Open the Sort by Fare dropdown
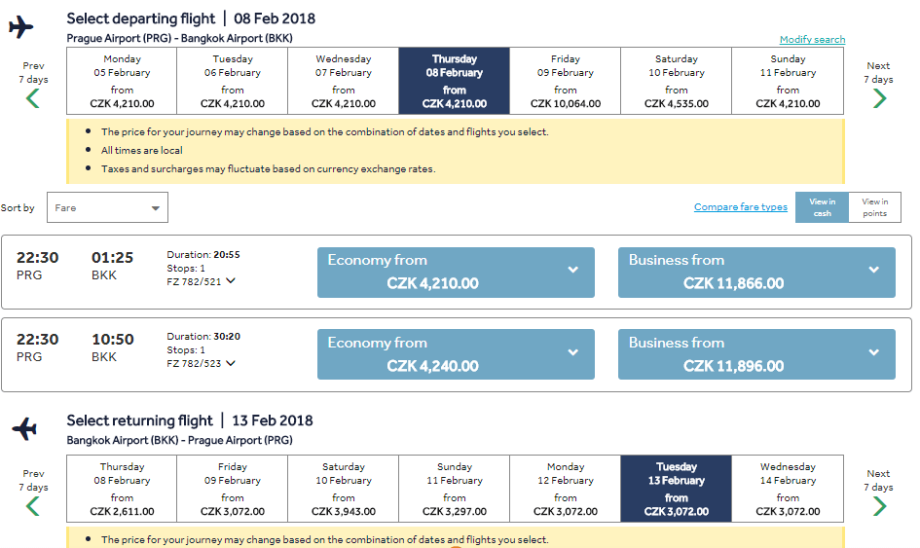 (108, 208)
